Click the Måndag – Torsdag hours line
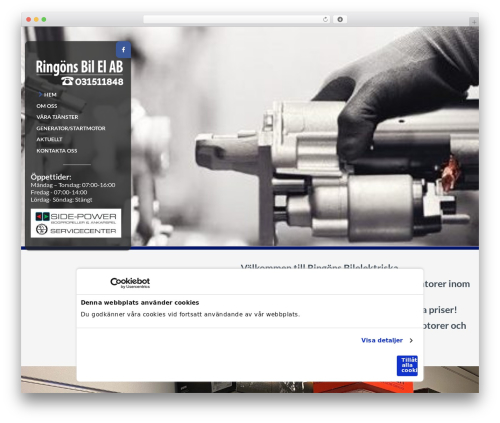Viewport: 500px width, 423px height. click(x=73, y=185)
